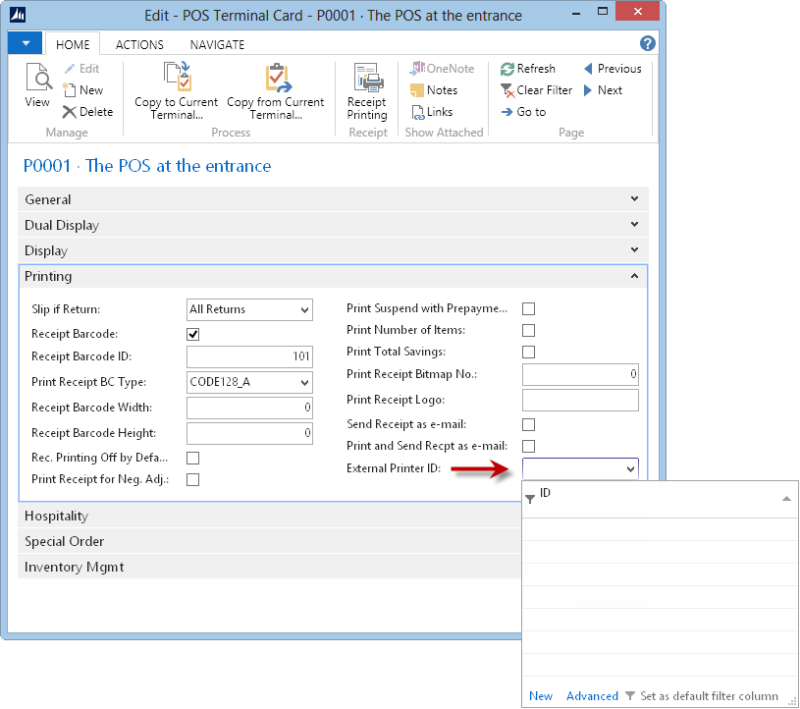Click the Receipt Barcode ID input field

[x=250, y=357]
